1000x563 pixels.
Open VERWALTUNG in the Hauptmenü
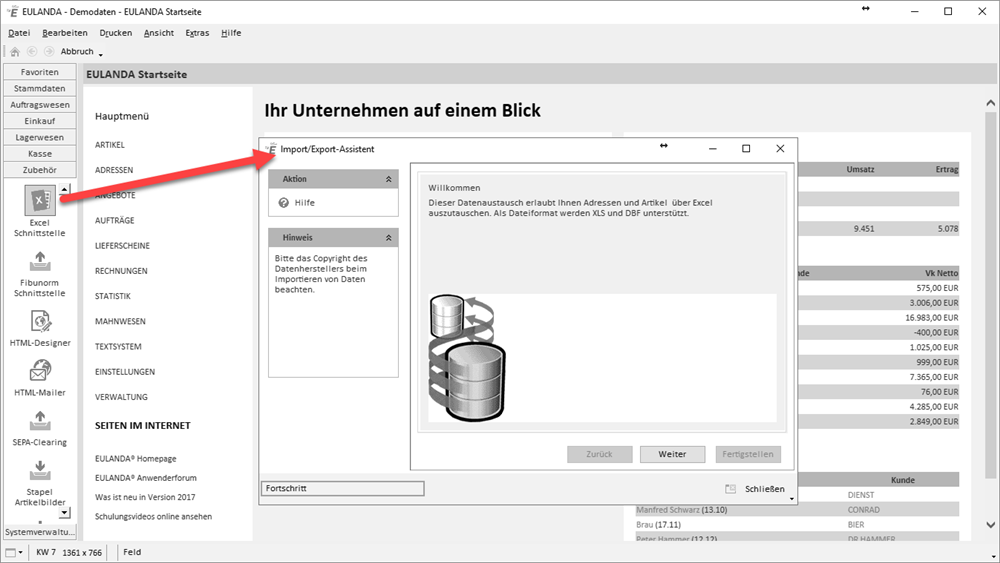click(x=121, y=397)
